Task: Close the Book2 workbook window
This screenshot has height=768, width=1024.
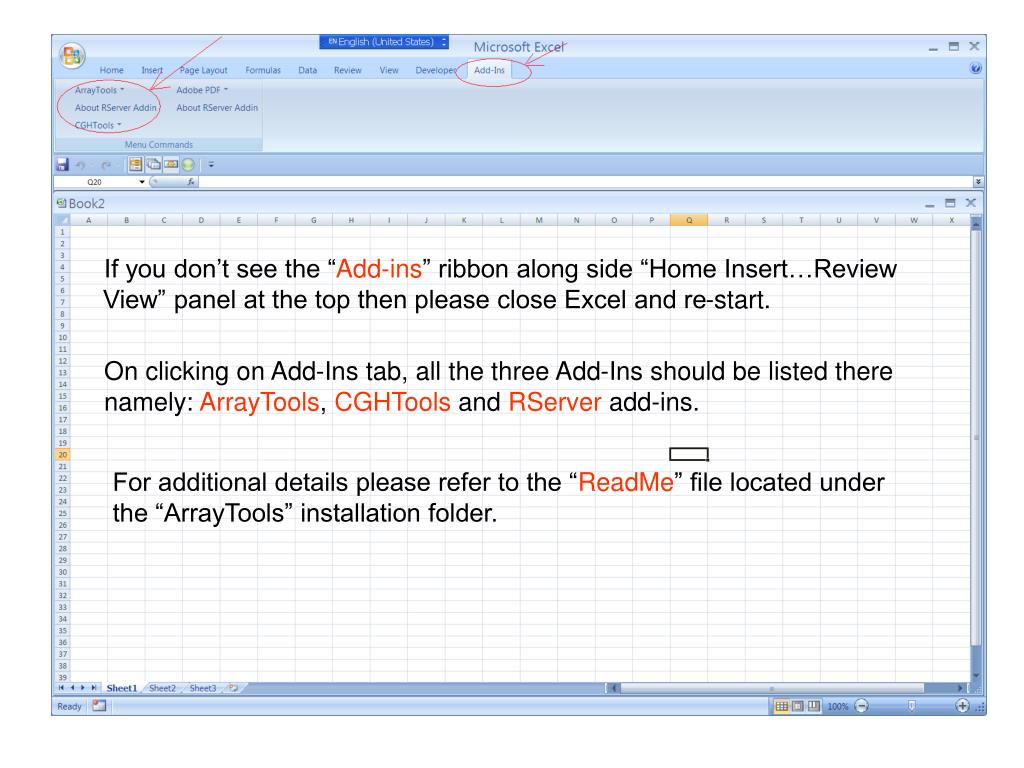Action: [x=971, y=203]
